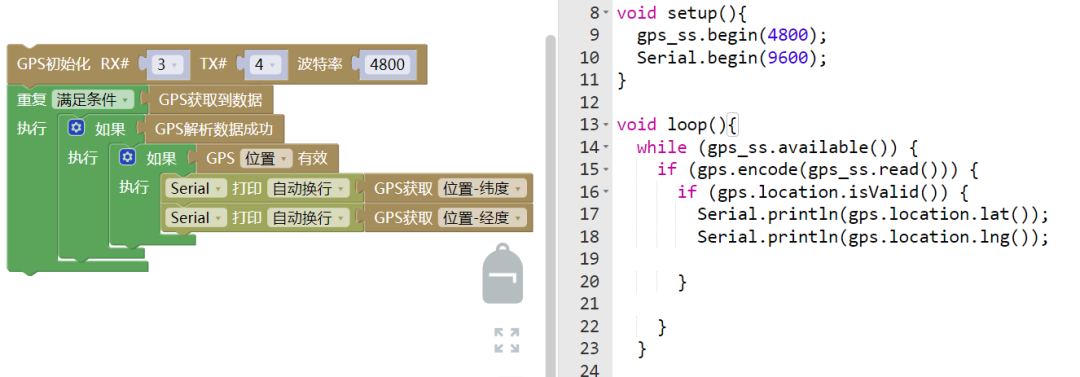
Task: Open the Serial dropdown beside 位置-纬度
Action: coord(196,187)
